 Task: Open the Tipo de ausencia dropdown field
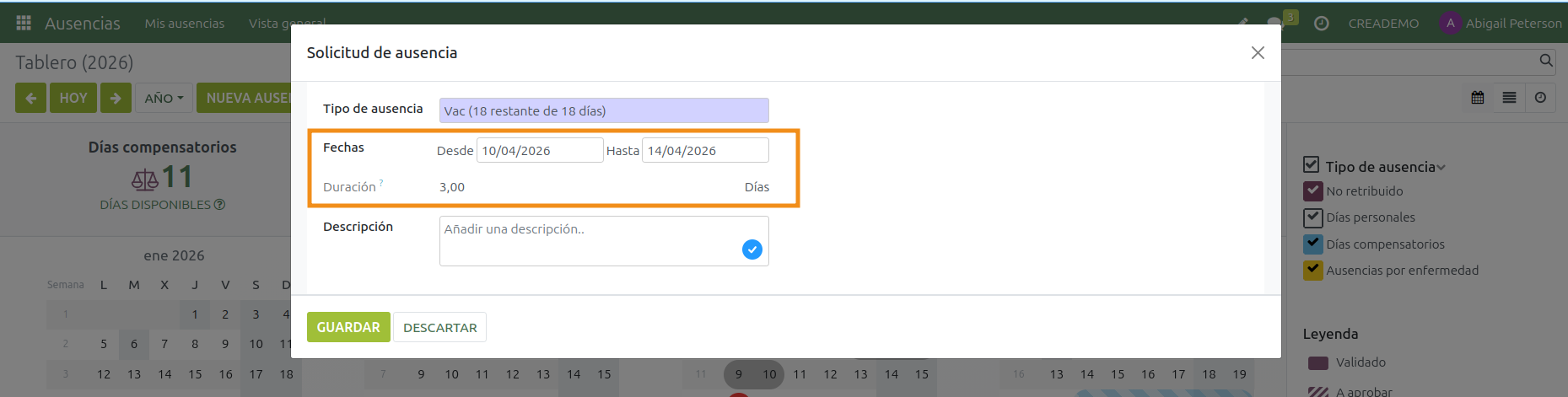pos(604,110)
